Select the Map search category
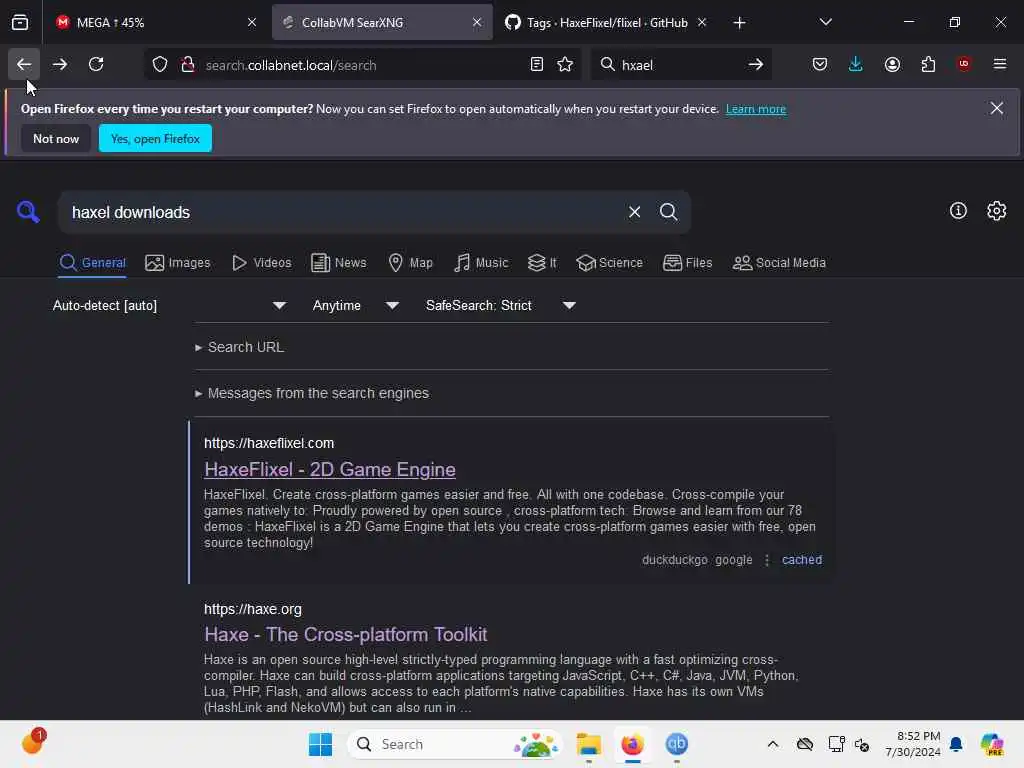The image size is (1024, 768). tap(410, 263)
